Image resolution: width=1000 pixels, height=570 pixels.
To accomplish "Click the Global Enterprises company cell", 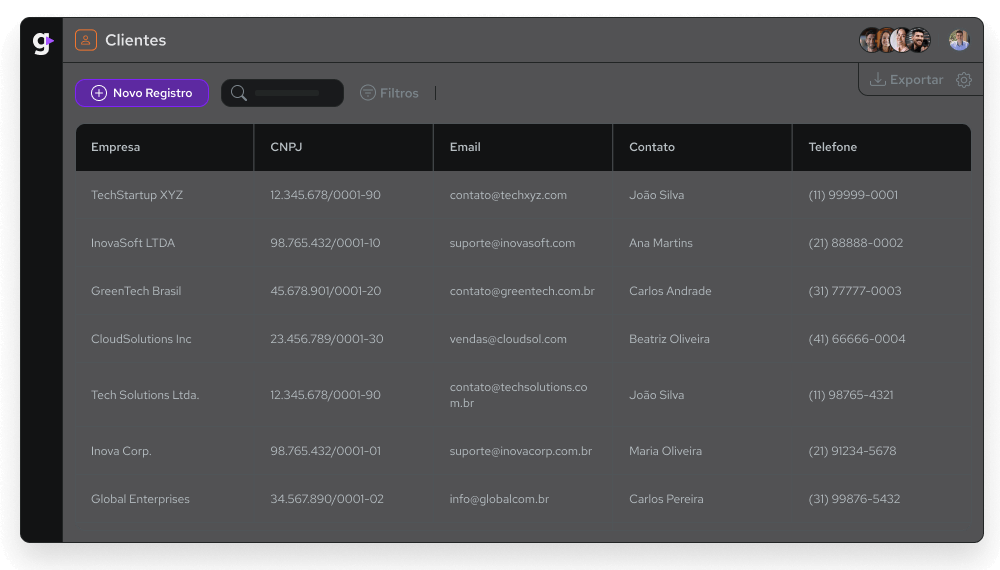I will click(x=140, y=499).
